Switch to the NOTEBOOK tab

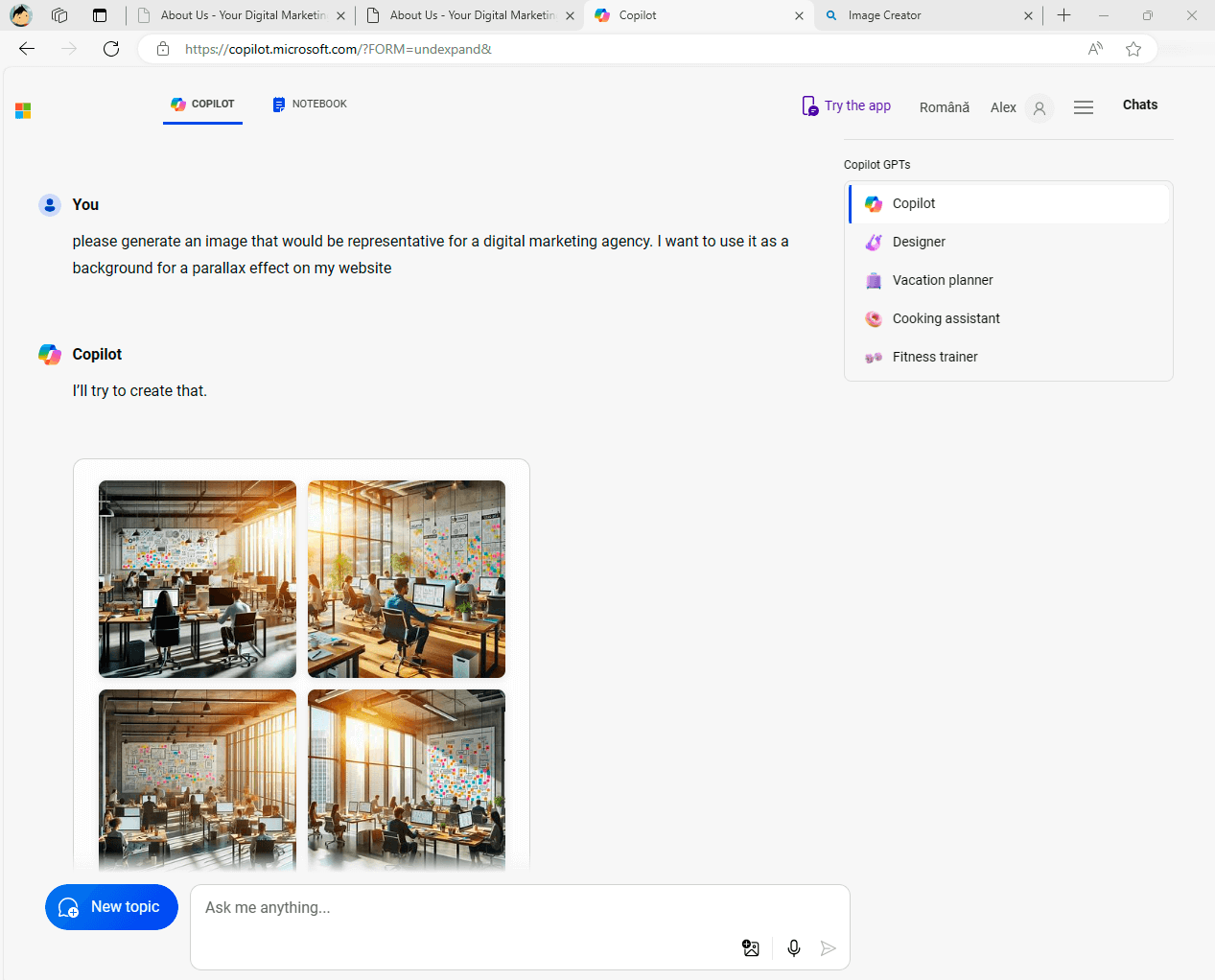click(x=310, y=105)
